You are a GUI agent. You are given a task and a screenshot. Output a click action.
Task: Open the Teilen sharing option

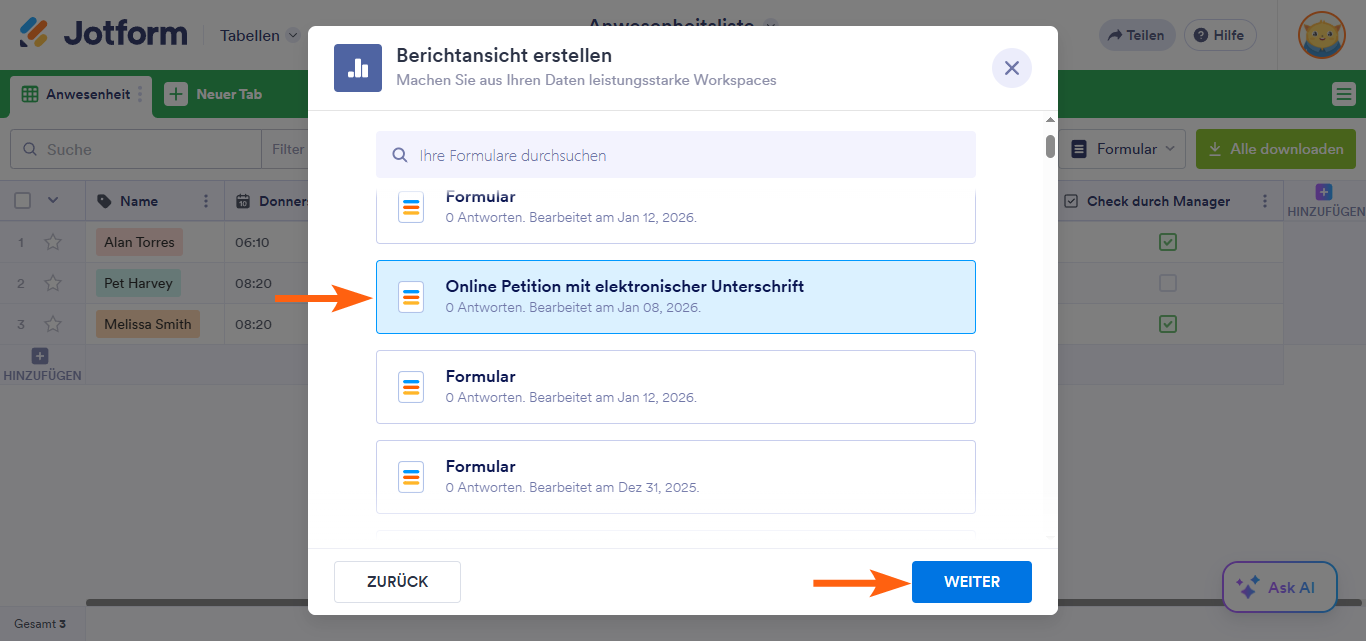tap(1136, 34)
